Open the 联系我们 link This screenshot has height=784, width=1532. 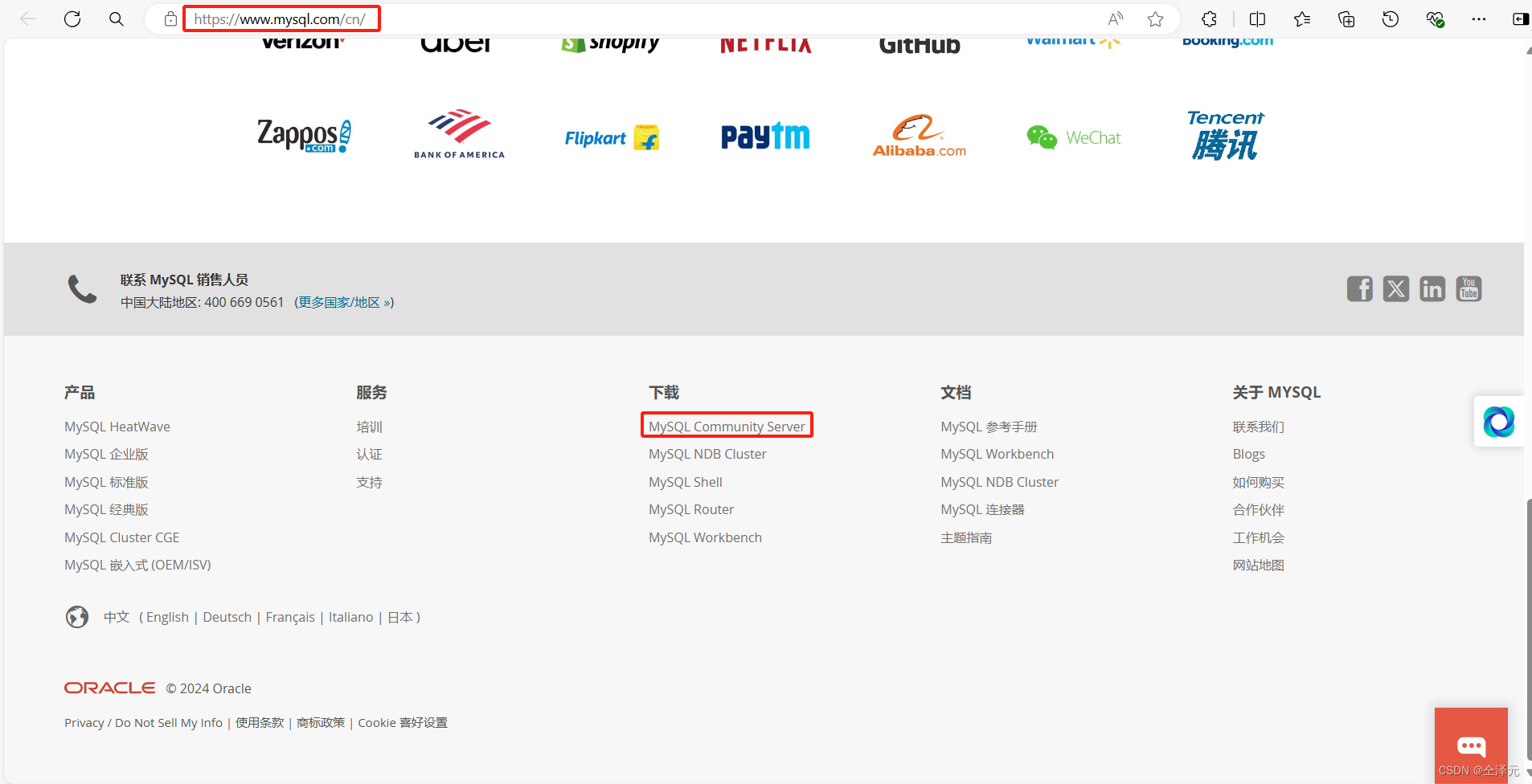tap(1259, 427)
